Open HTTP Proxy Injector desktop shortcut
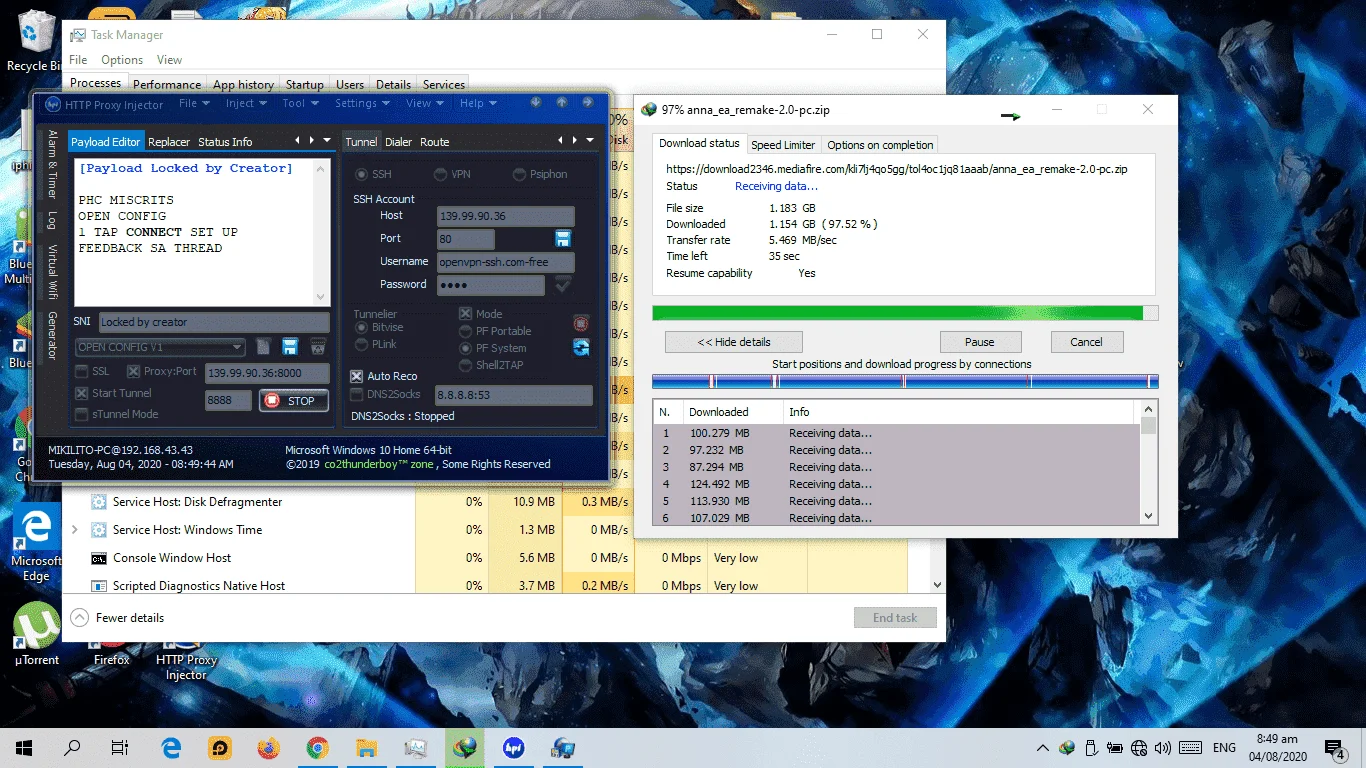This screenshot has width=1366, height=768. click(x=187, y=666)
